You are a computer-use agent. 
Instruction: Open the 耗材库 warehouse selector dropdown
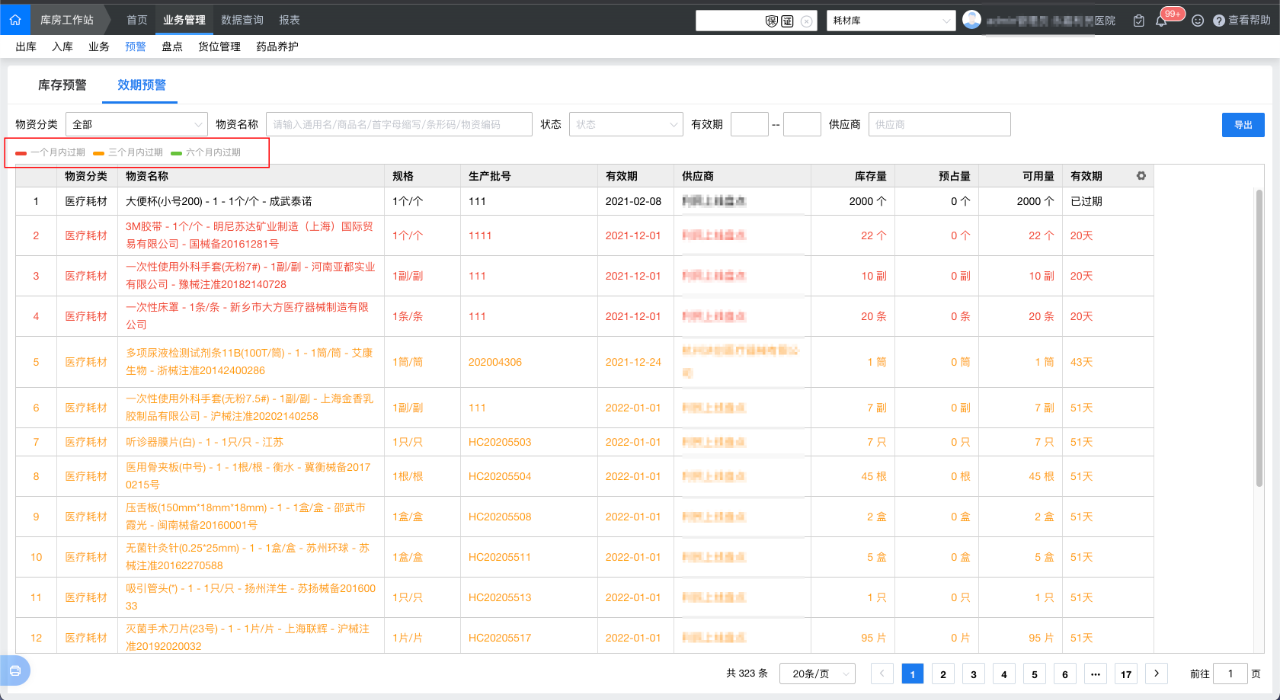tap(890, 19)
